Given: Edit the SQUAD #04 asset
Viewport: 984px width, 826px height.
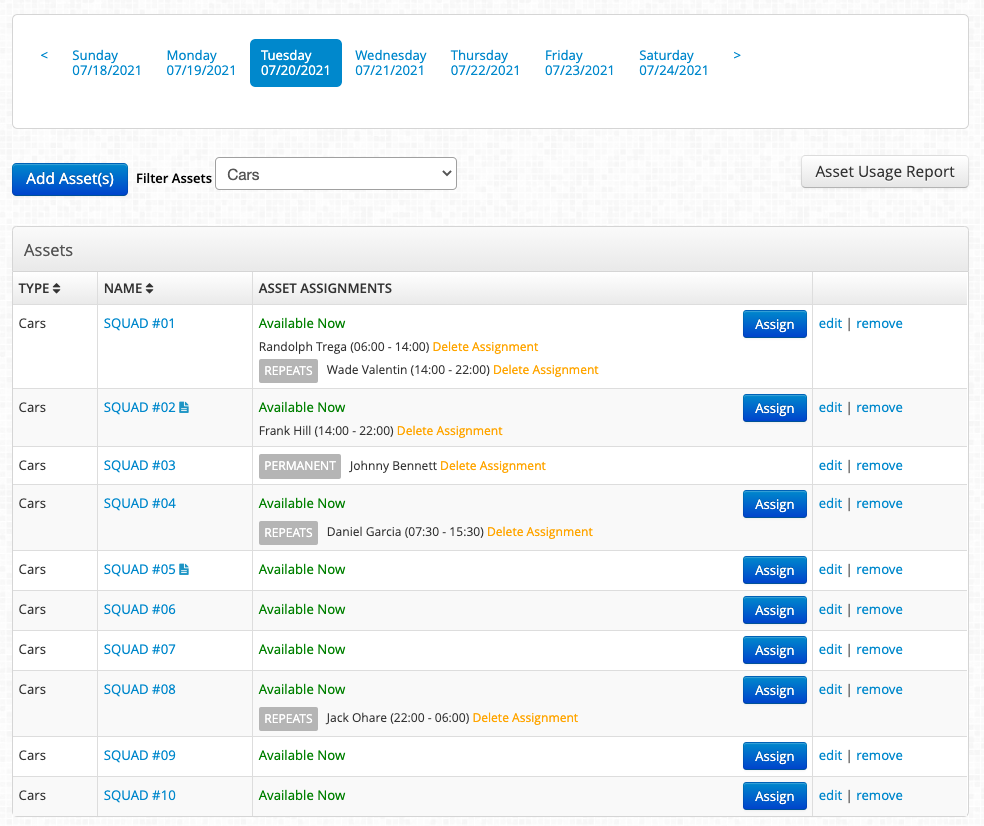Looking at the screenshot, I should (830, 504).
